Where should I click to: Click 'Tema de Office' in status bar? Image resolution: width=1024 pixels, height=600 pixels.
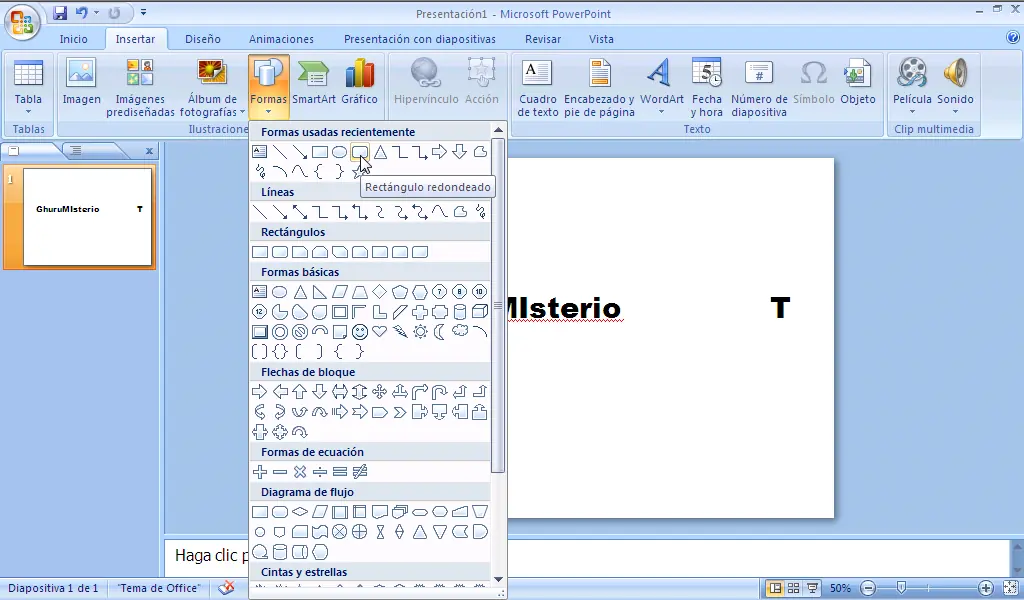(x=159, y=588)
